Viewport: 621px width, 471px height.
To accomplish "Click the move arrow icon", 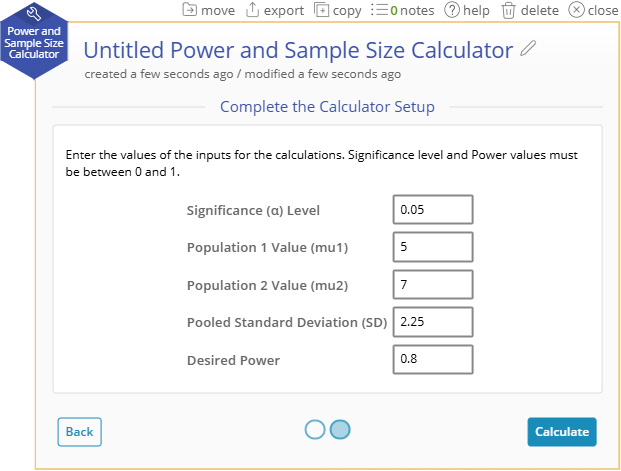I will pos(189,10).
